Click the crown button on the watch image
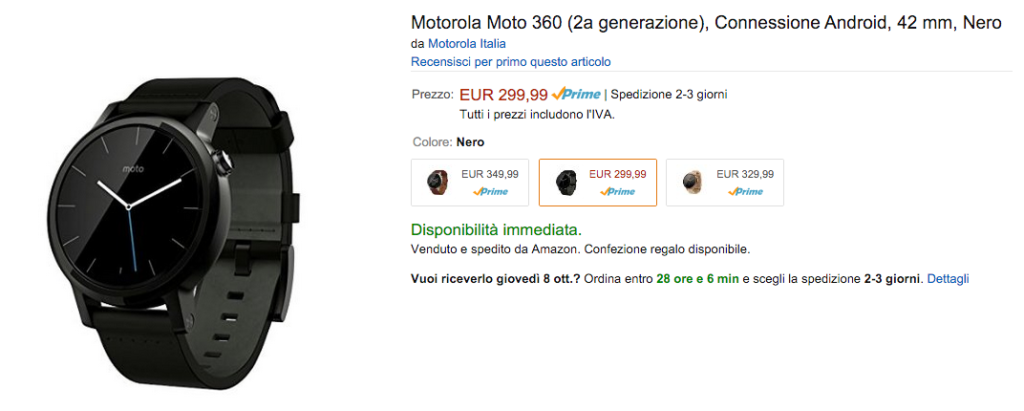 point(232,160)
